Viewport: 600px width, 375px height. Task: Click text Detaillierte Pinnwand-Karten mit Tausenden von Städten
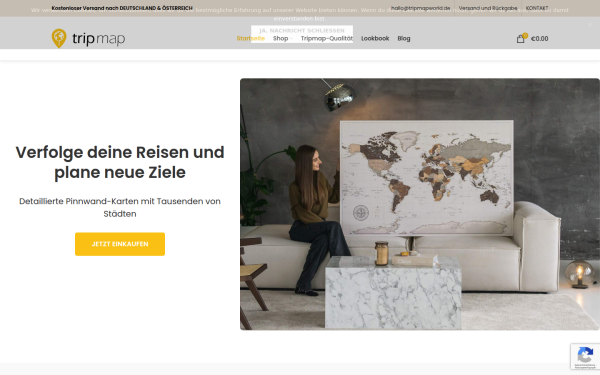120,207
